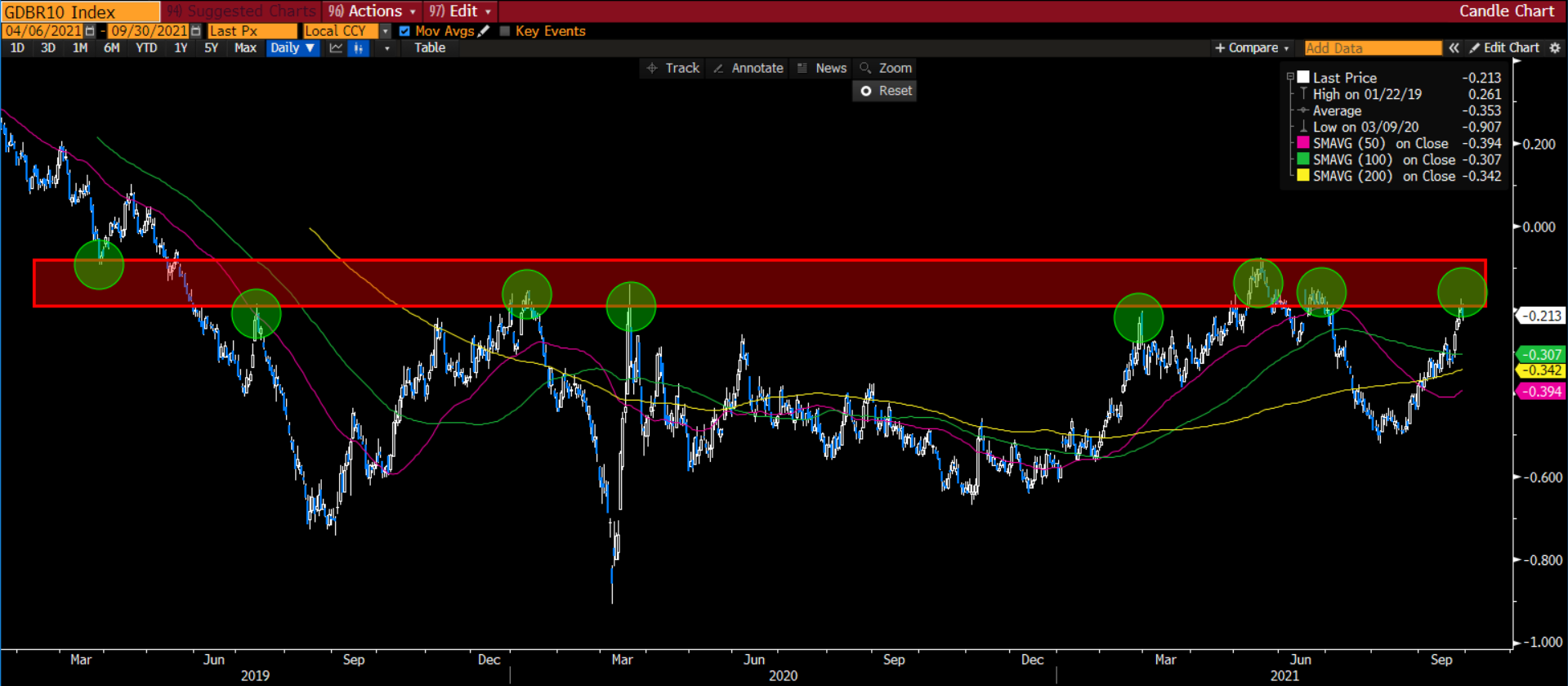The image size is (1568, 686).
Task: Click the SMAVG (200) yellow swatch
Action: click(1303, 176)
